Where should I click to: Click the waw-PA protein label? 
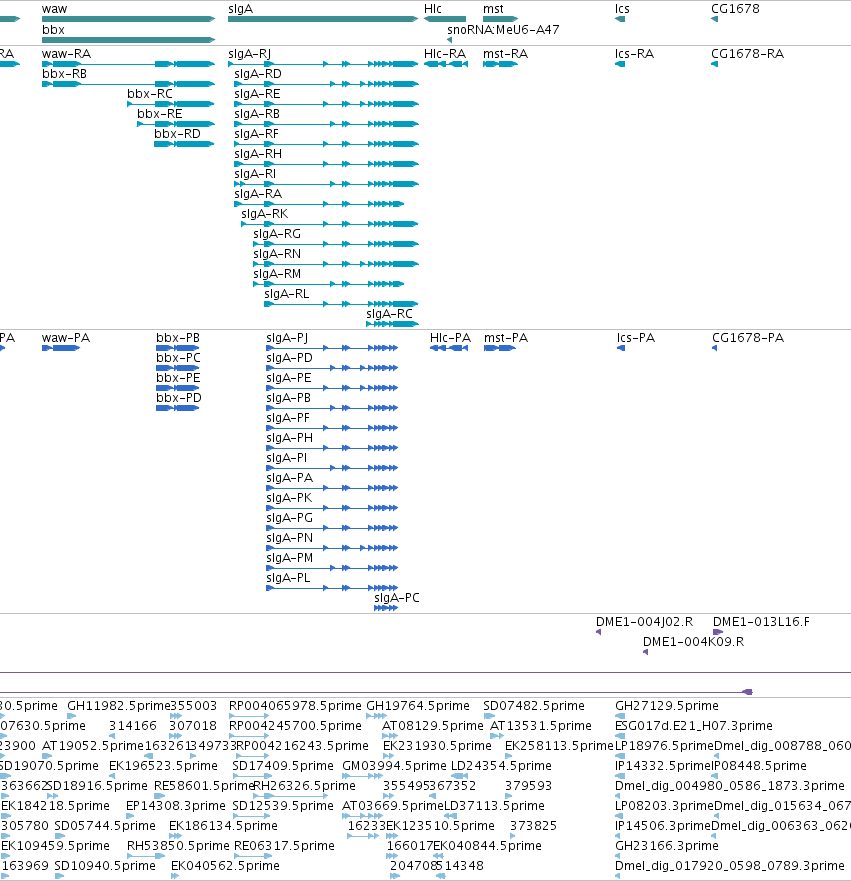click(66, 338)
